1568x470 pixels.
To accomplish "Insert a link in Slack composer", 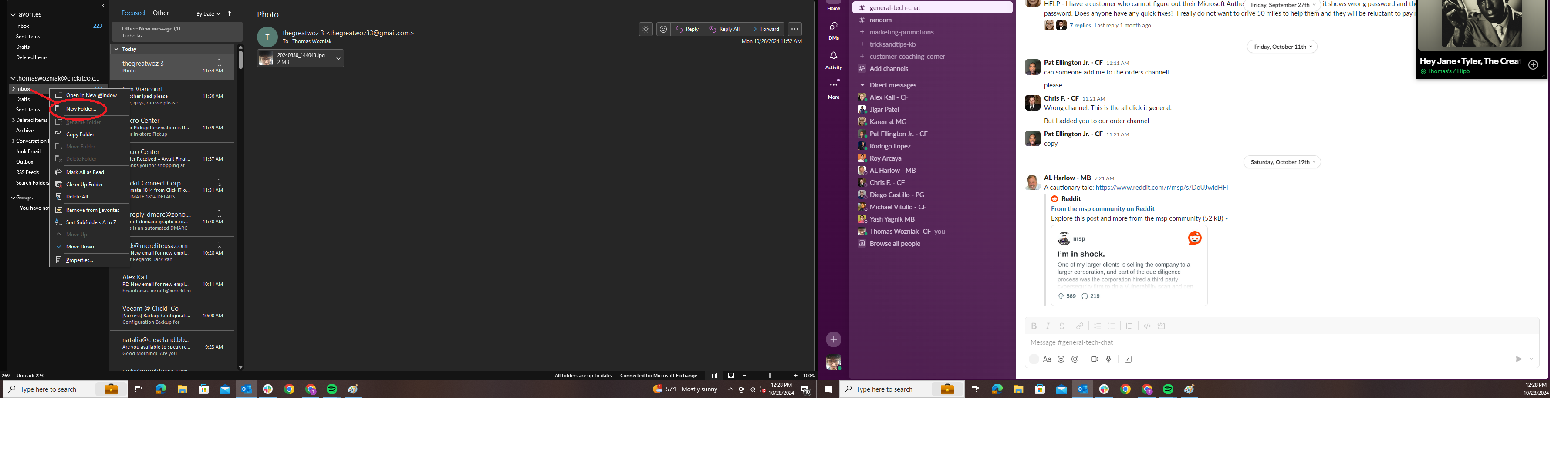I will (1080, 326).
